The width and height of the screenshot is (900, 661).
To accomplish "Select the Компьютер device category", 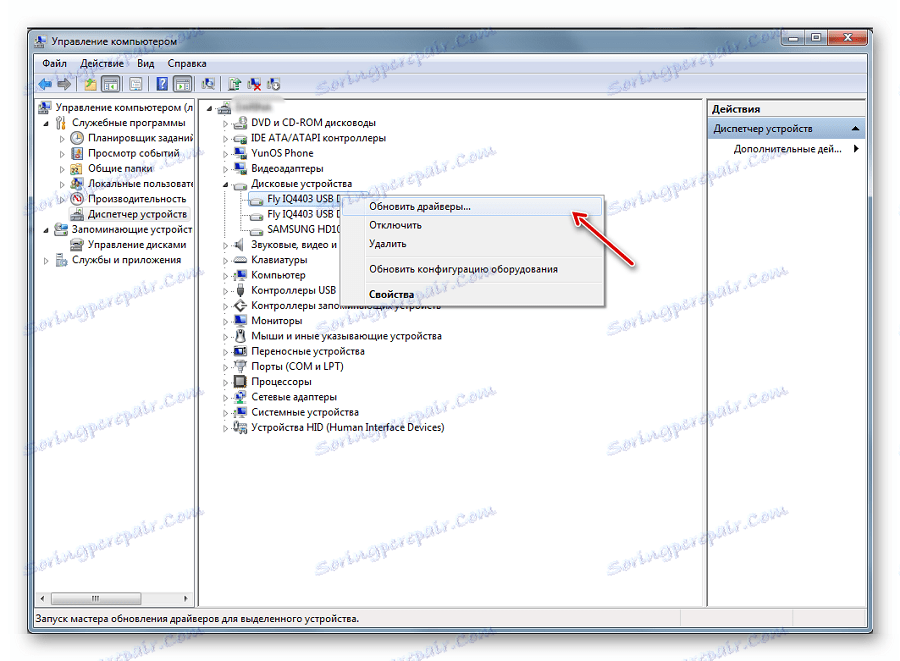I will coord(278,275).
